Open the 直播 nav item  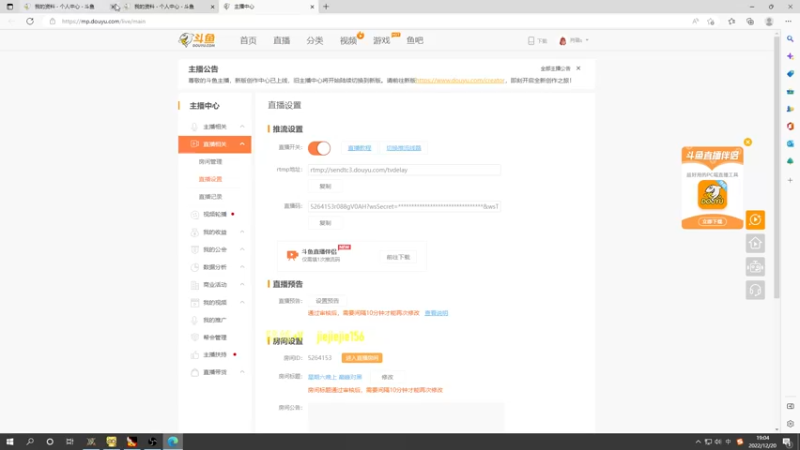[281, 40]
